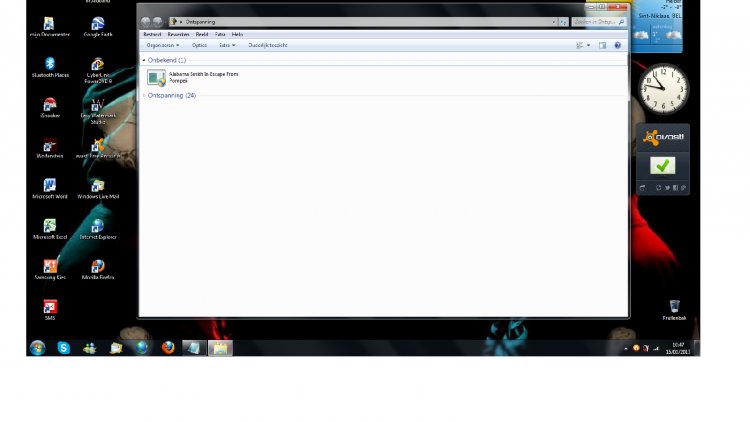Launch Mozilla Firefox desktop shortcut
The height and width of the screenshot is (422, 750).
pyautogui.click(x=98, y=269)
